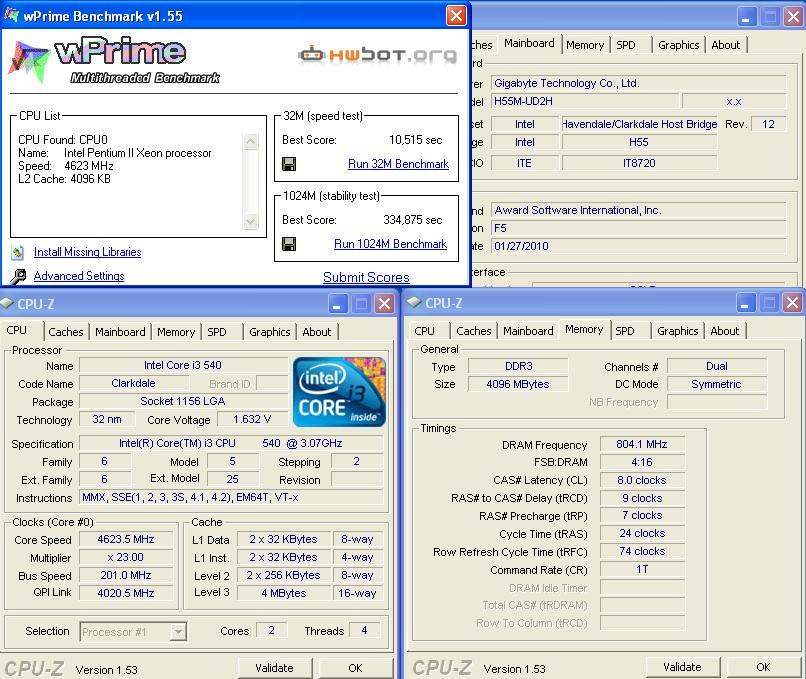
Task: Open Caches tab in bottom-right CPU-Z window
Action: [473, 331]
